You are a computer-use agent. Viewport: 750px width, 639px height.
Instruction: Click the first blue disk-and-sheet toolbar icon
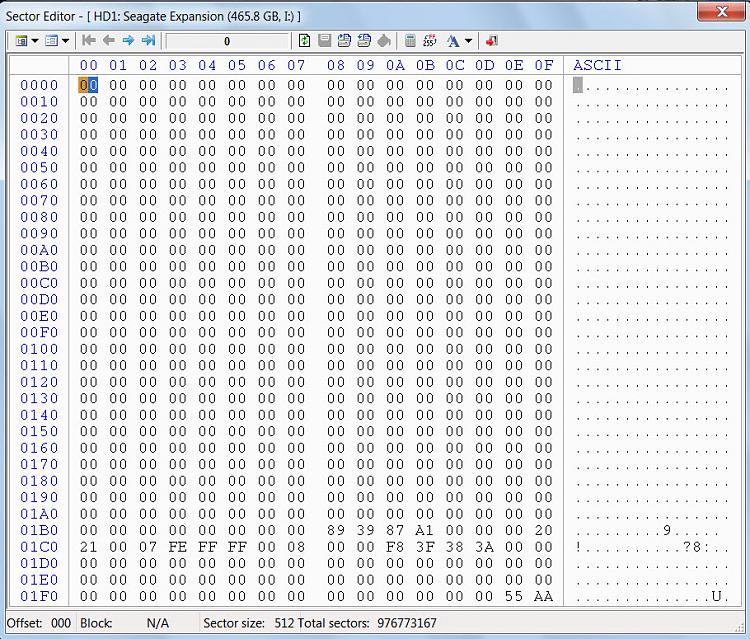tap(344, 41)
